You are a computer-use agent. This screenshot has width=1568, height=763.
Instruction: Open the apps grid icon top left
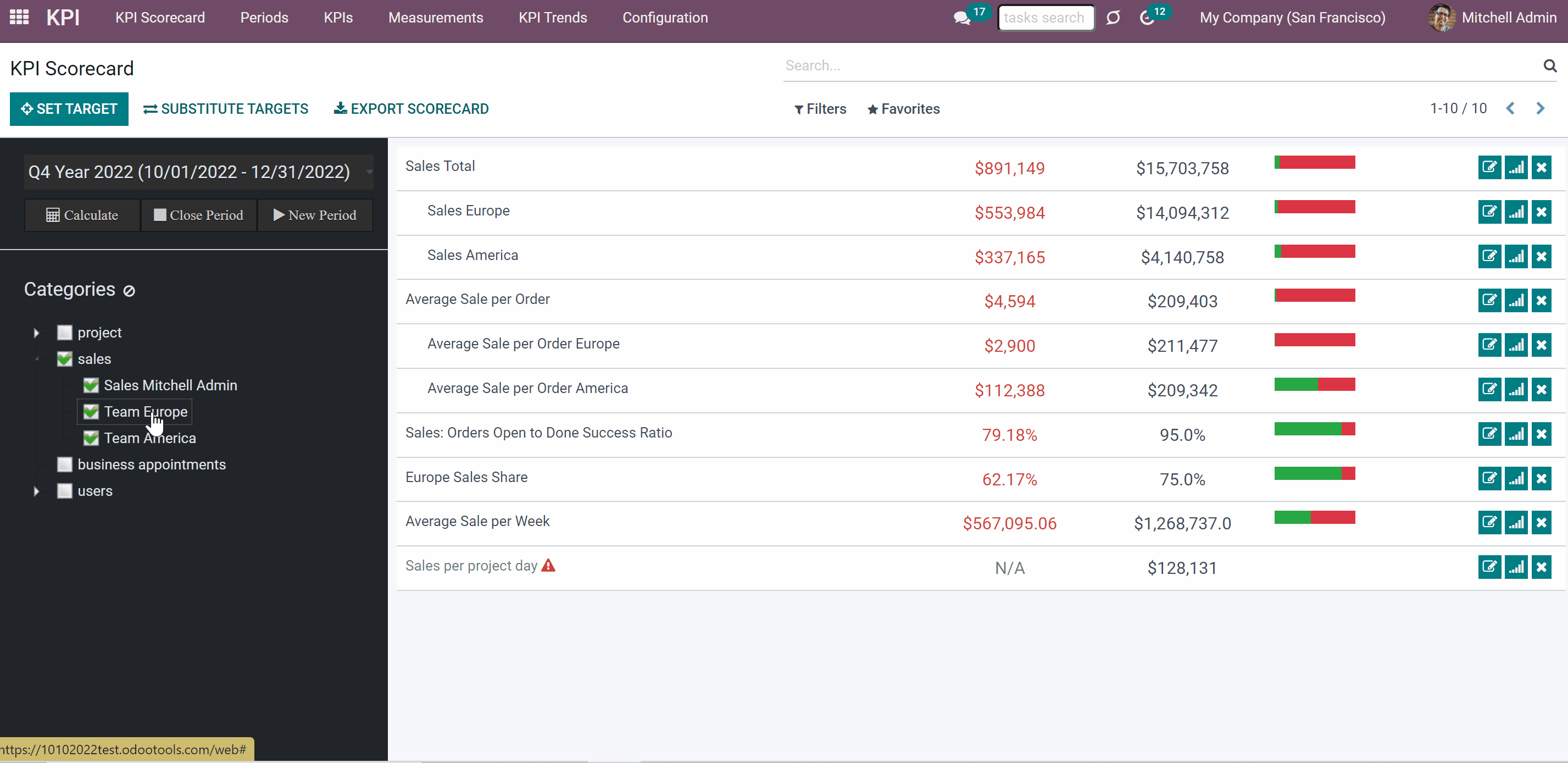pyautogui.click(x=19, y=17)
